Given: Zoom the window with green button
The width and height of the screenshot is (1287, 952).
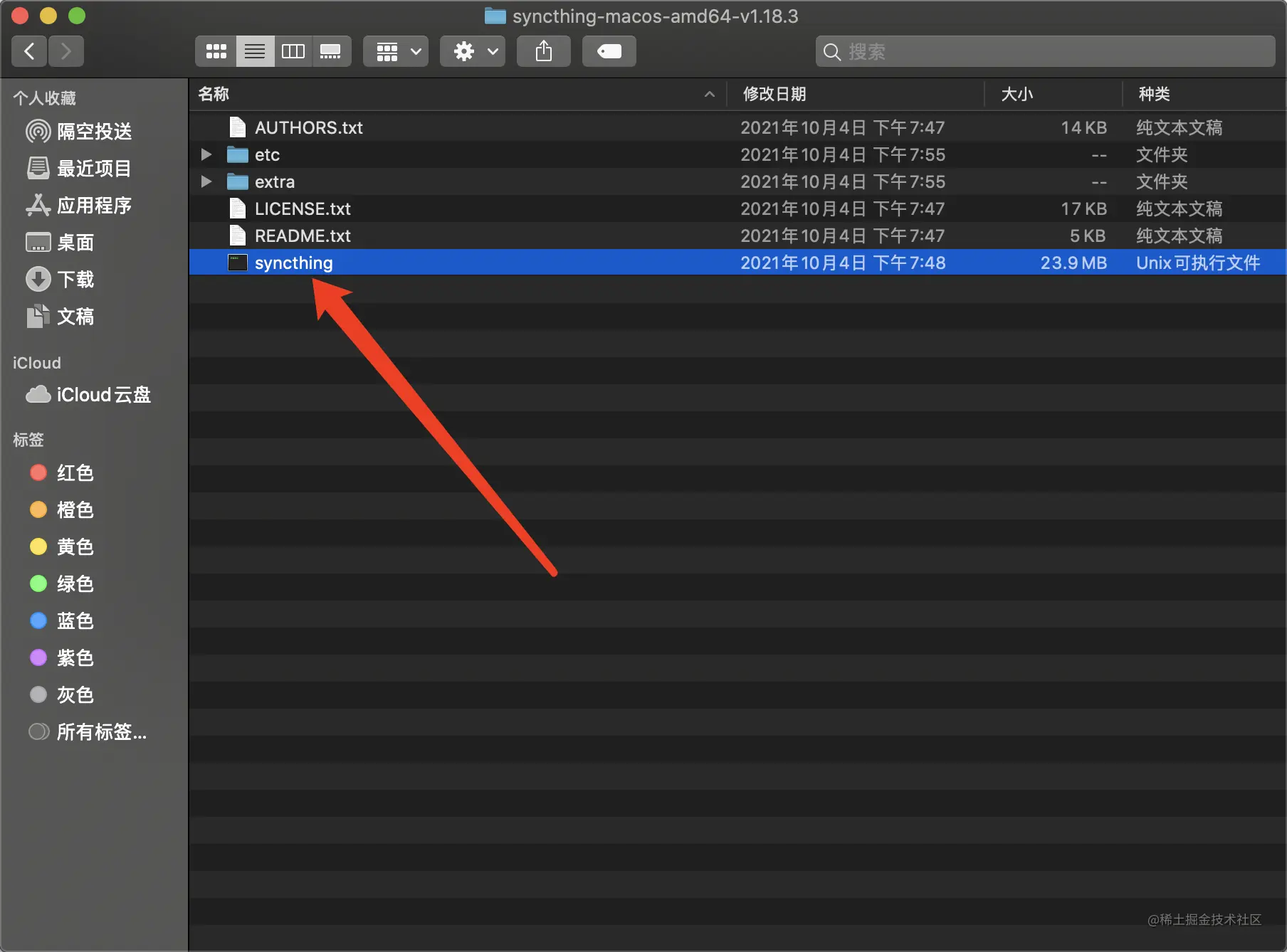Looking at the screenshot, I should click(x=77, y=16).
